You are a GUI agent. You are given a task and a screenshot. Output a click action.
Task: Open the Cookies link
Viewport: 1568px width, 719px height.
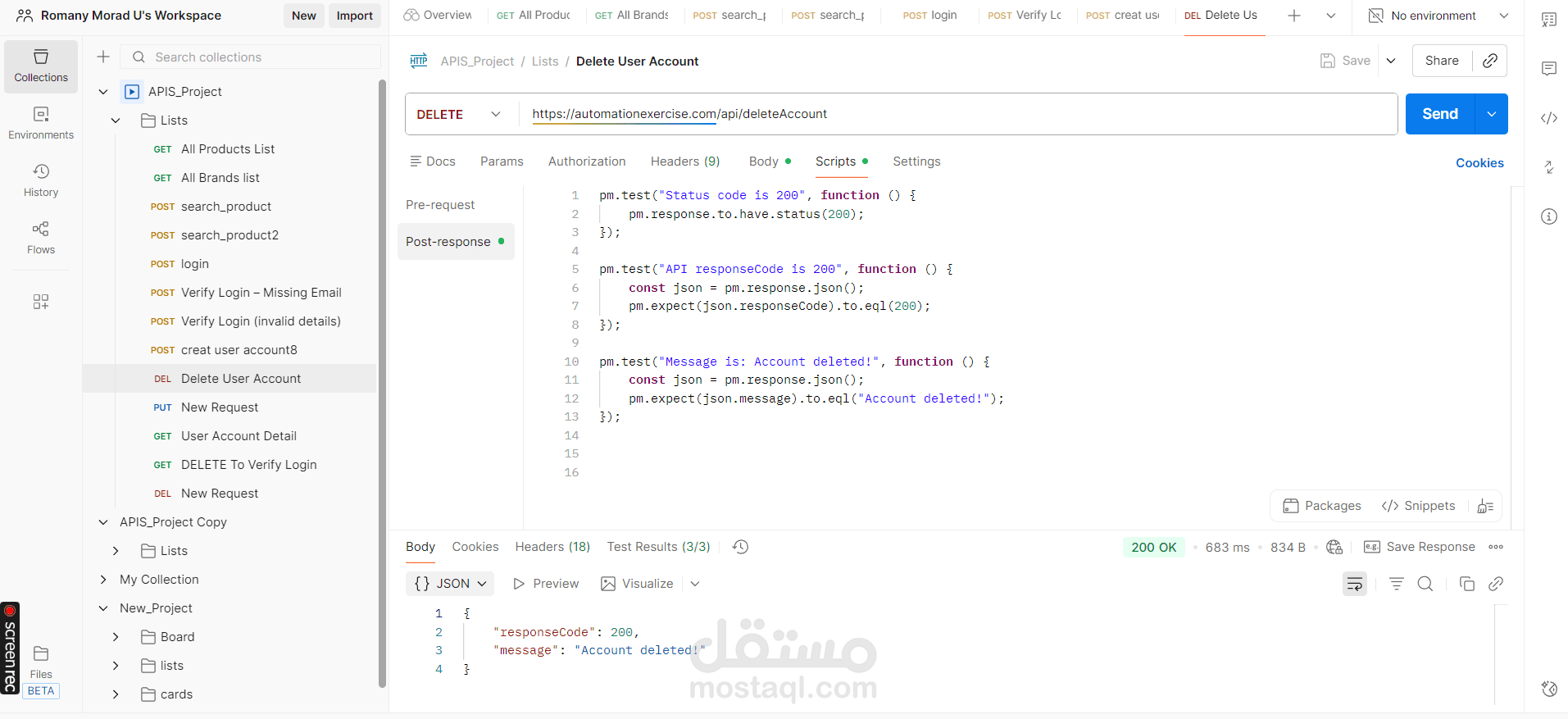(1479, 162)
